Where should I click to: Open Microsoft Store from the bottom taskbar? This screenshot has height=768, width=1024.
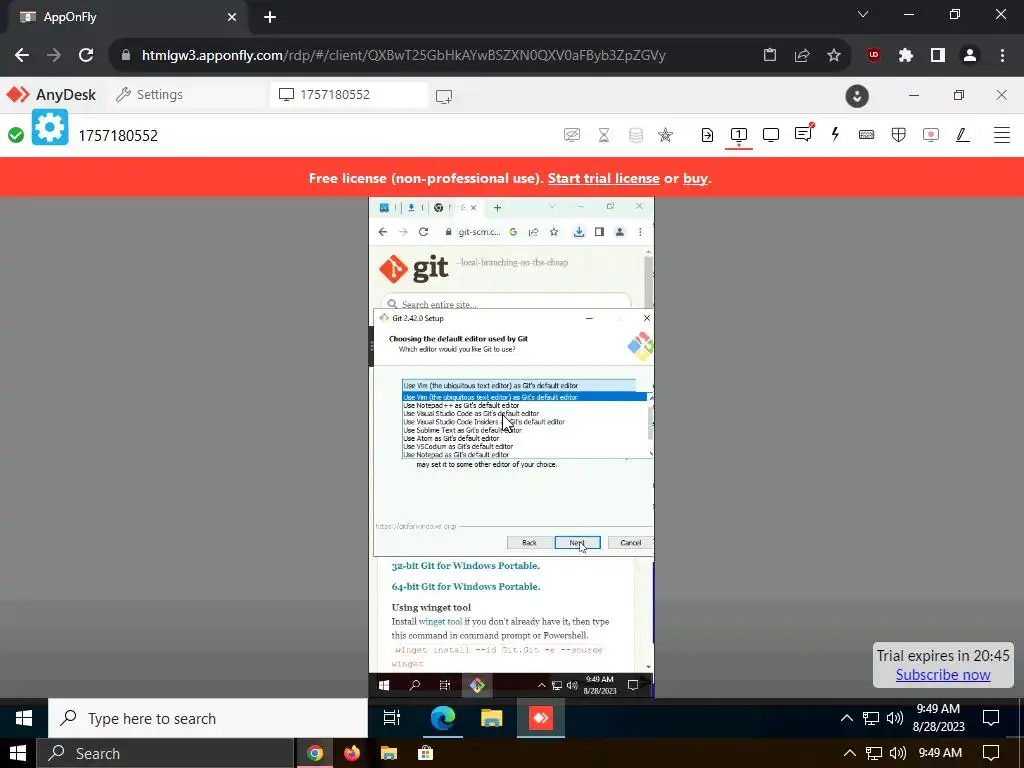(x=426, y=753)
